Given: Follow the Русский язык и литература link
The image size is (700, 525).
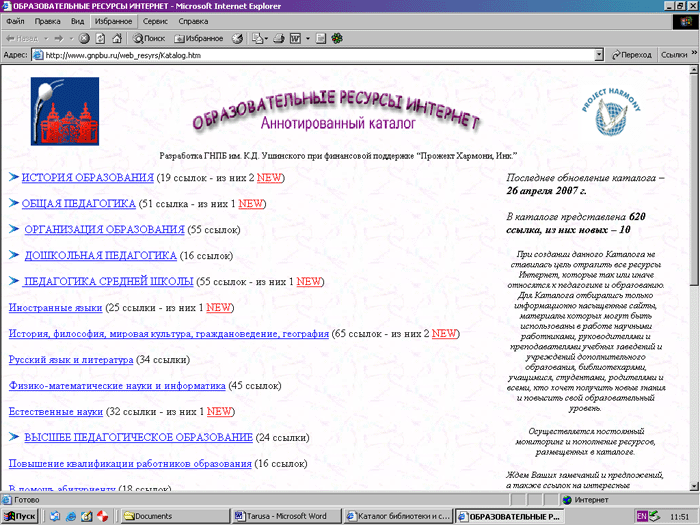Looking at the screenshot, I should point(70,359).
